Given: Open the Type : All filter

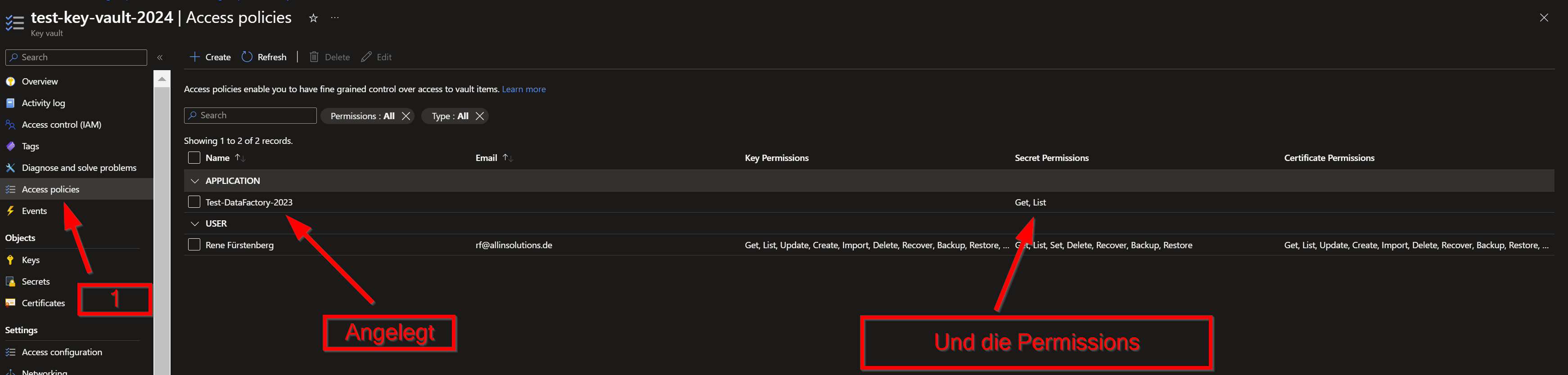Looking at the screenshot, I should (450, 116).
